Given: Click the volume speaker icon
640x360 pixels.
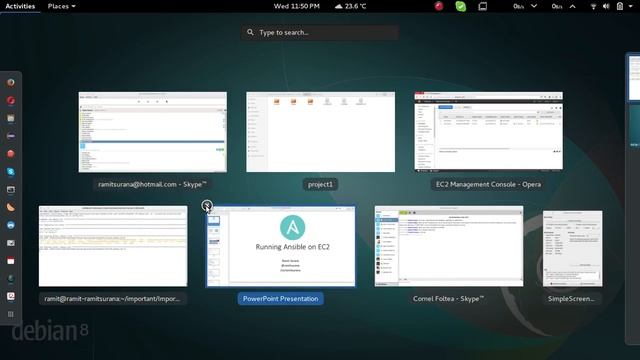Looking at the screenshot, I should [x=606, y=6].
